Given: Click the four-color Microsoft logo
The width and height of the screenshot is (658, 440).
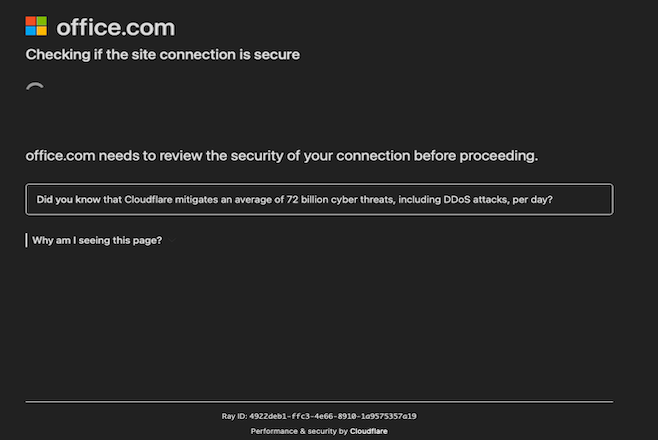Looking at the screenshot, I should coord(36,26).
